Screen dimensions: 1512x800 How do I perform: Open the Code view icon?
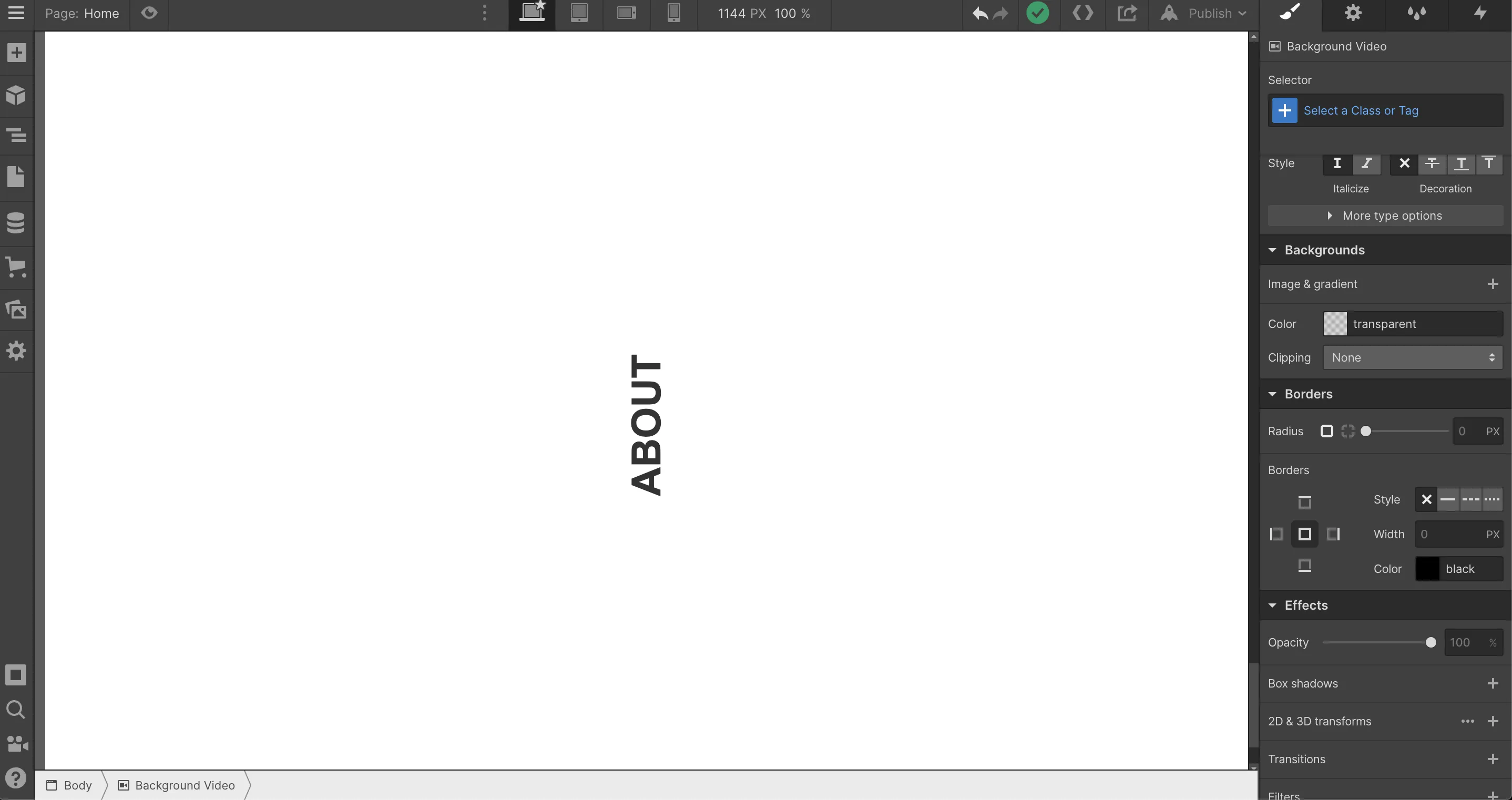pos(1083,13)
